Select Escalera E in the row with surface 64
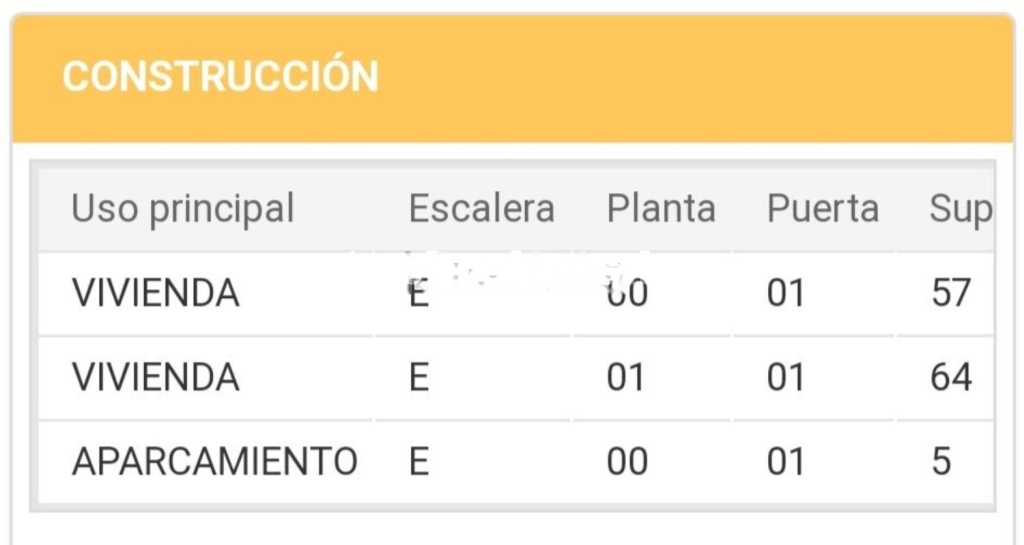1024x545 pixels. pyautogui.click(x=419, y=377)
